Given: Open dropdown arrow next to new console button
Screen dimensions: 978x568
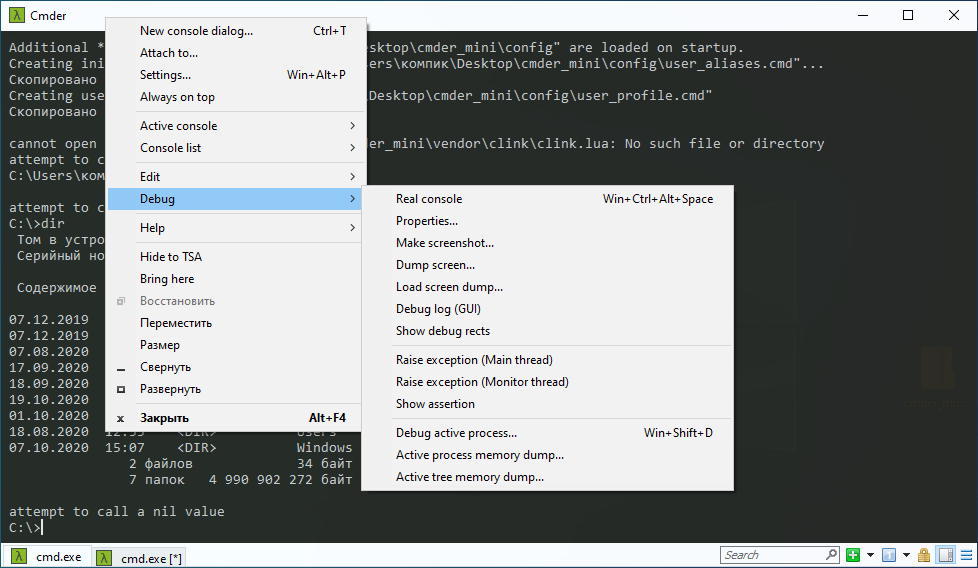Looking at the screenshot, I should click(x=870, y=555).
